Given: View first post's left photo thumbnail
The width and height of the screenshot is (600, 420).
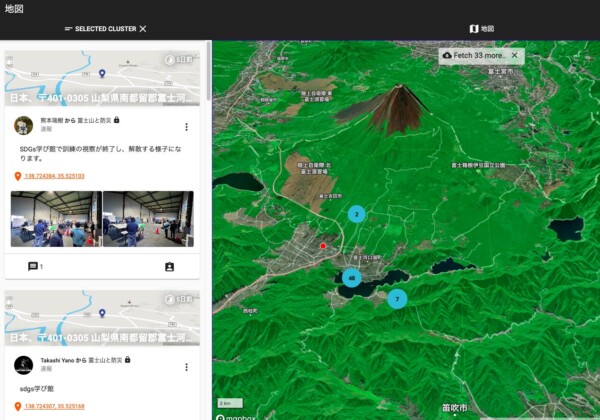Looking at the screenshot, I should point(55,219).
